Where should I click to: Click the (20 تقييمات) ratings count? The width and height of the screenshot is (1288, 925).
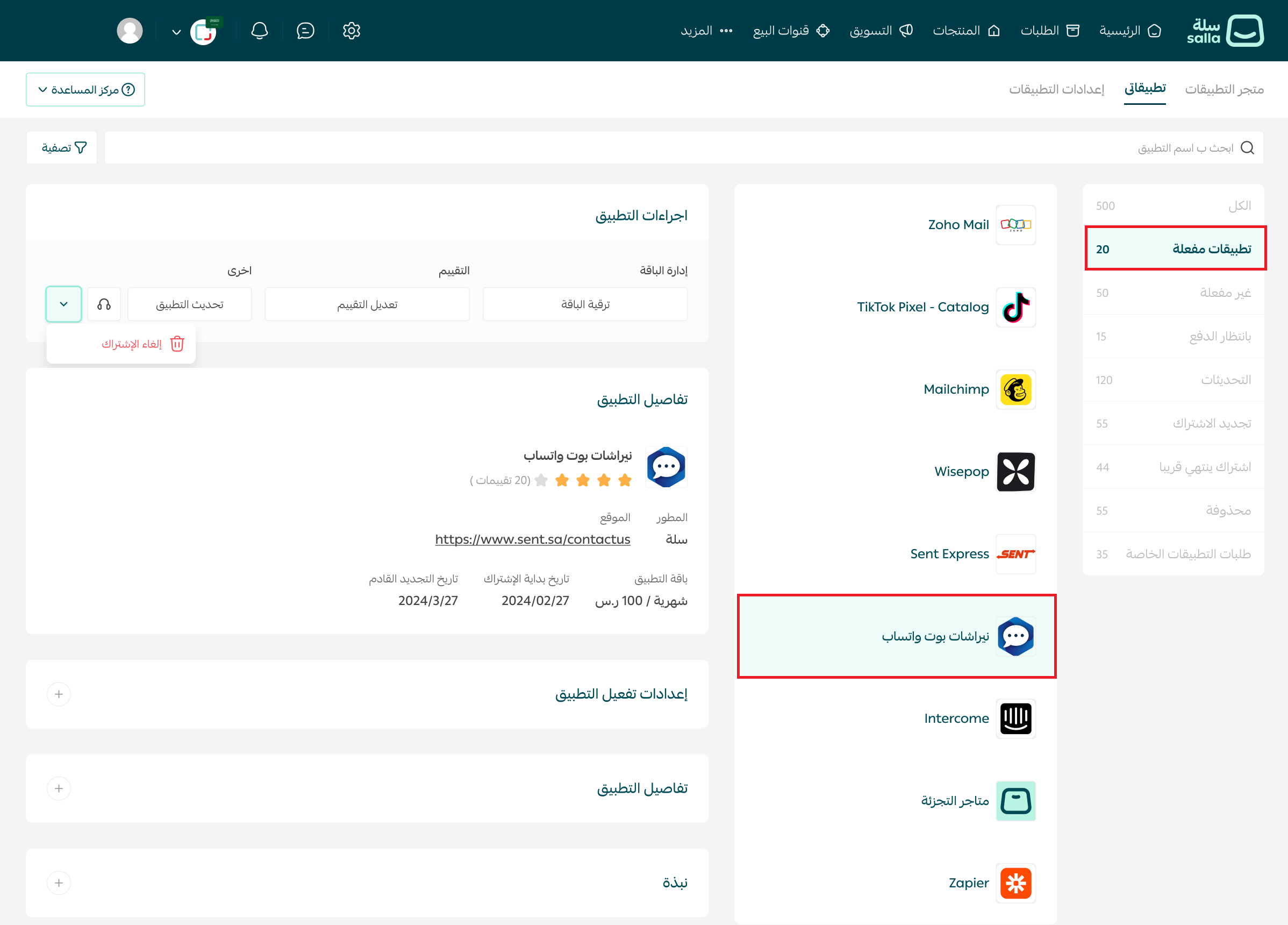500,481
